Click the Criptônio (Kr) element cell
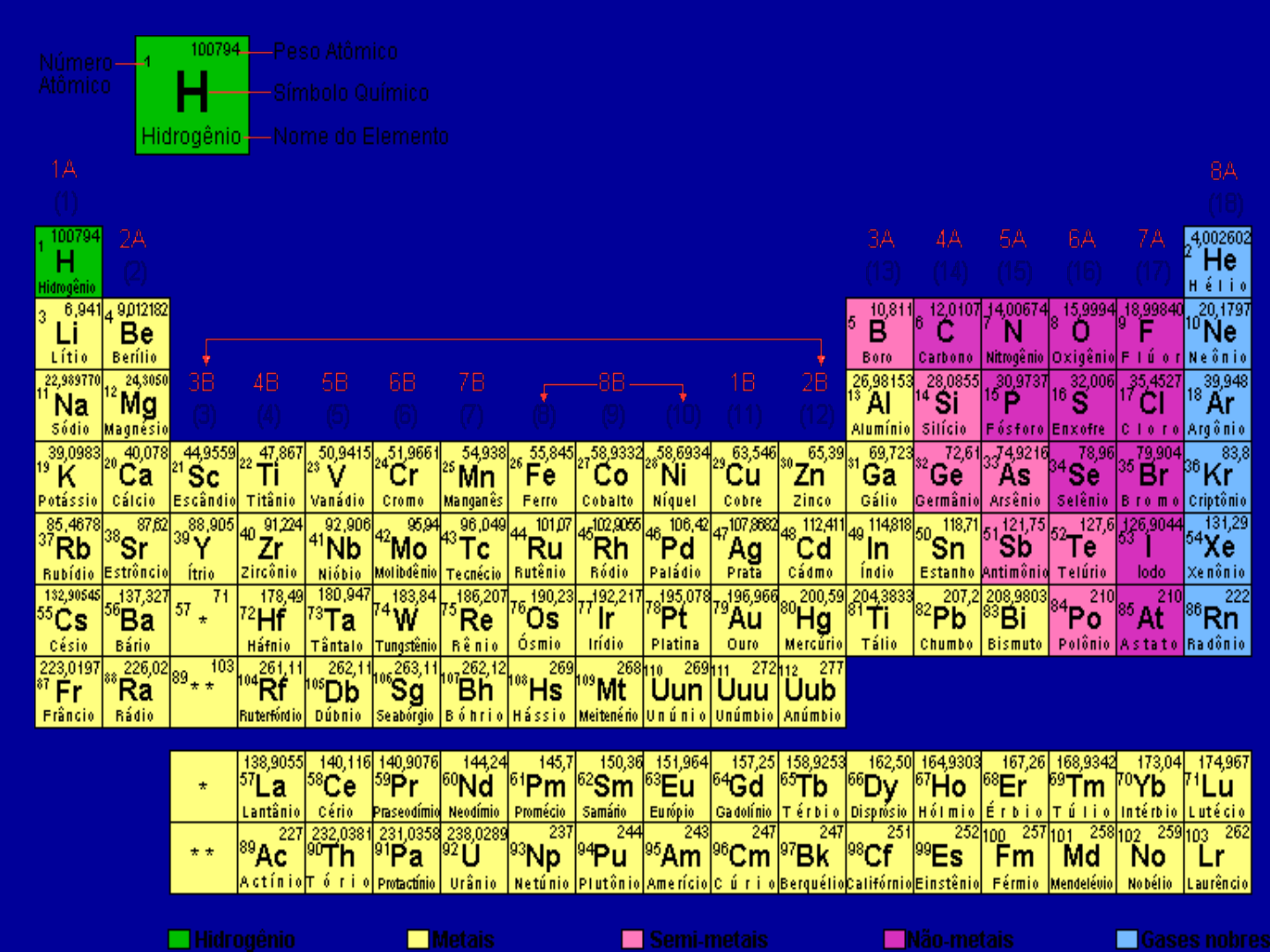The width and height of the screenshot is (1270, 952). coord(1218,477)
